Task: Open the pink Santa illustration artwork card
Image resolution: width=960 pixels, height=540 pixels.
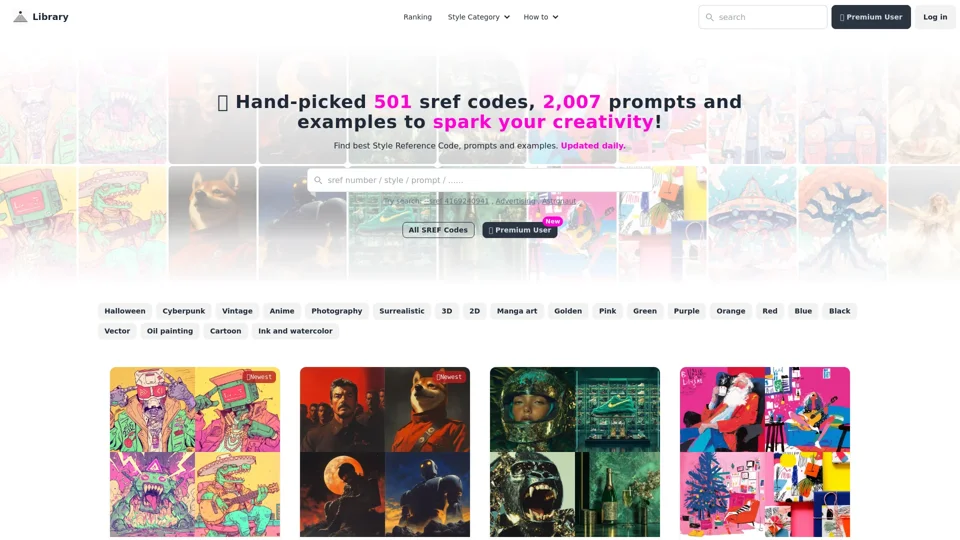Action: coord(765,452)
